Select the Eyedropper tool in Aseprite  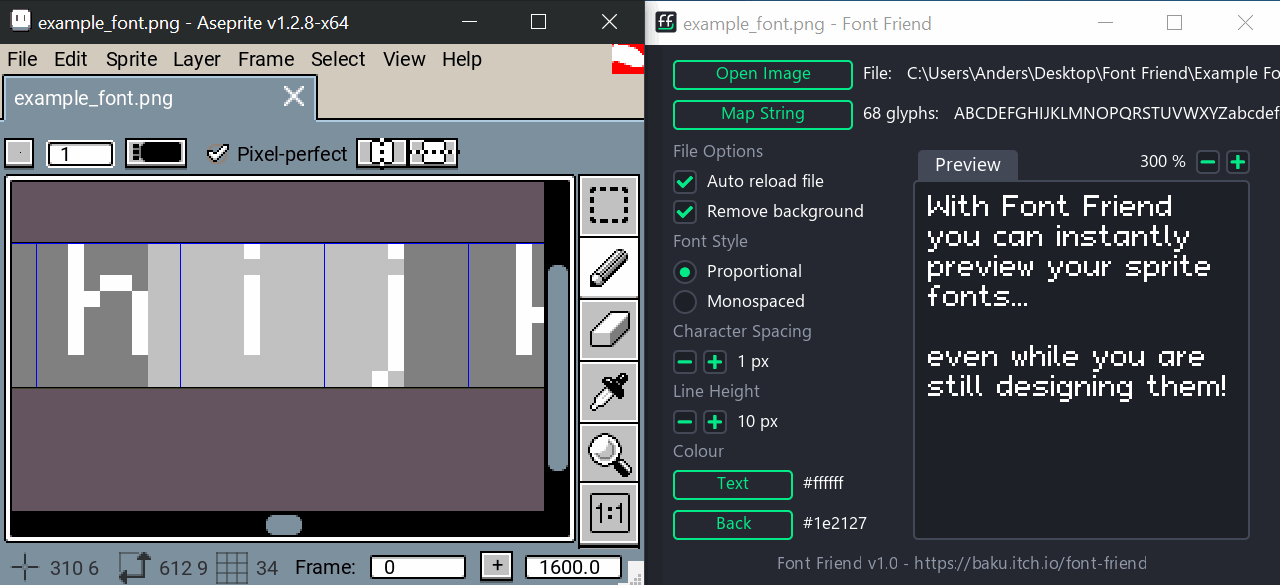[609, 391]
